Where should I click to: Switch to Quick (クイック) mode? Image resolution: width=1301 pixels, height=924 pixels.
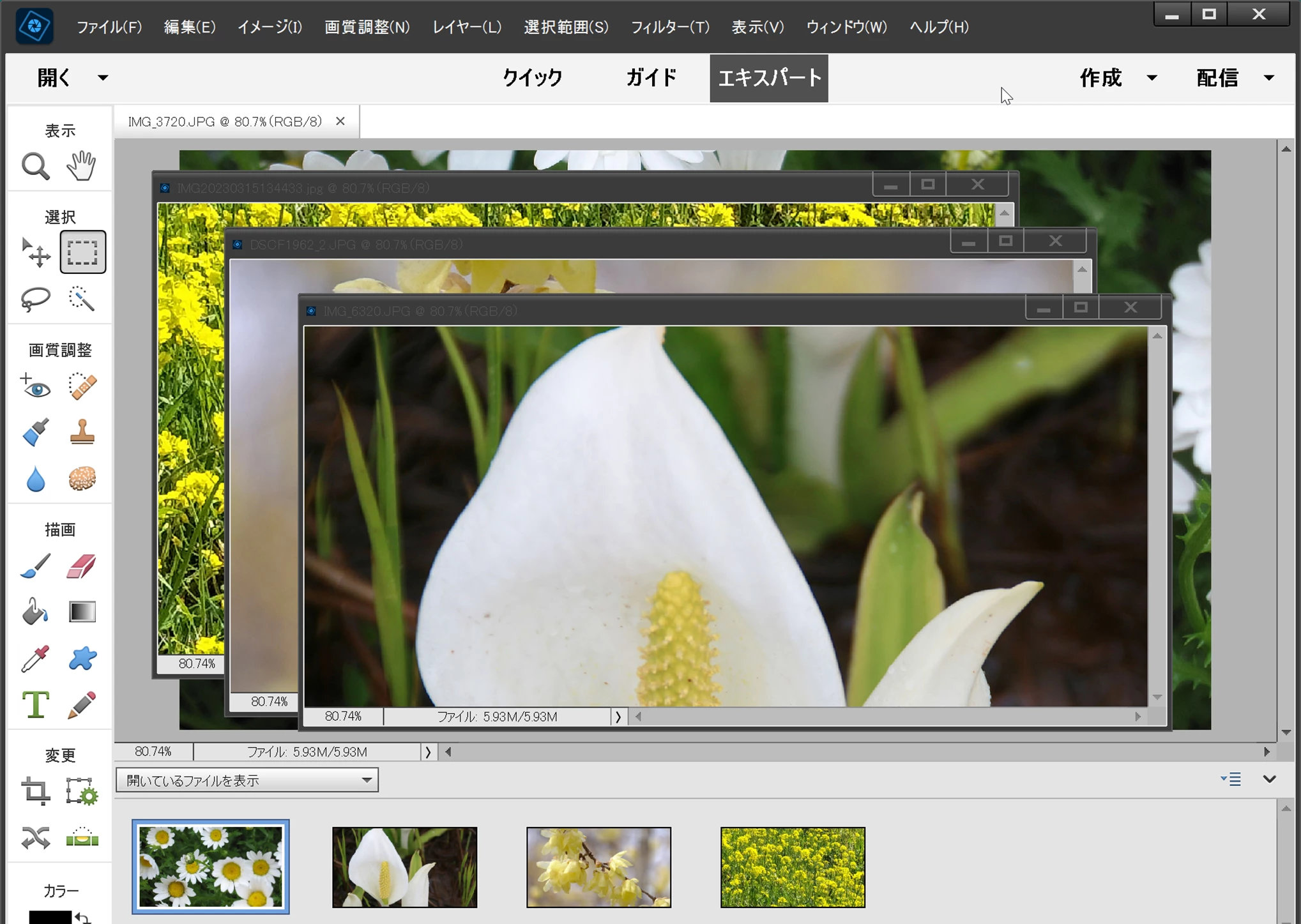(532, 78)
